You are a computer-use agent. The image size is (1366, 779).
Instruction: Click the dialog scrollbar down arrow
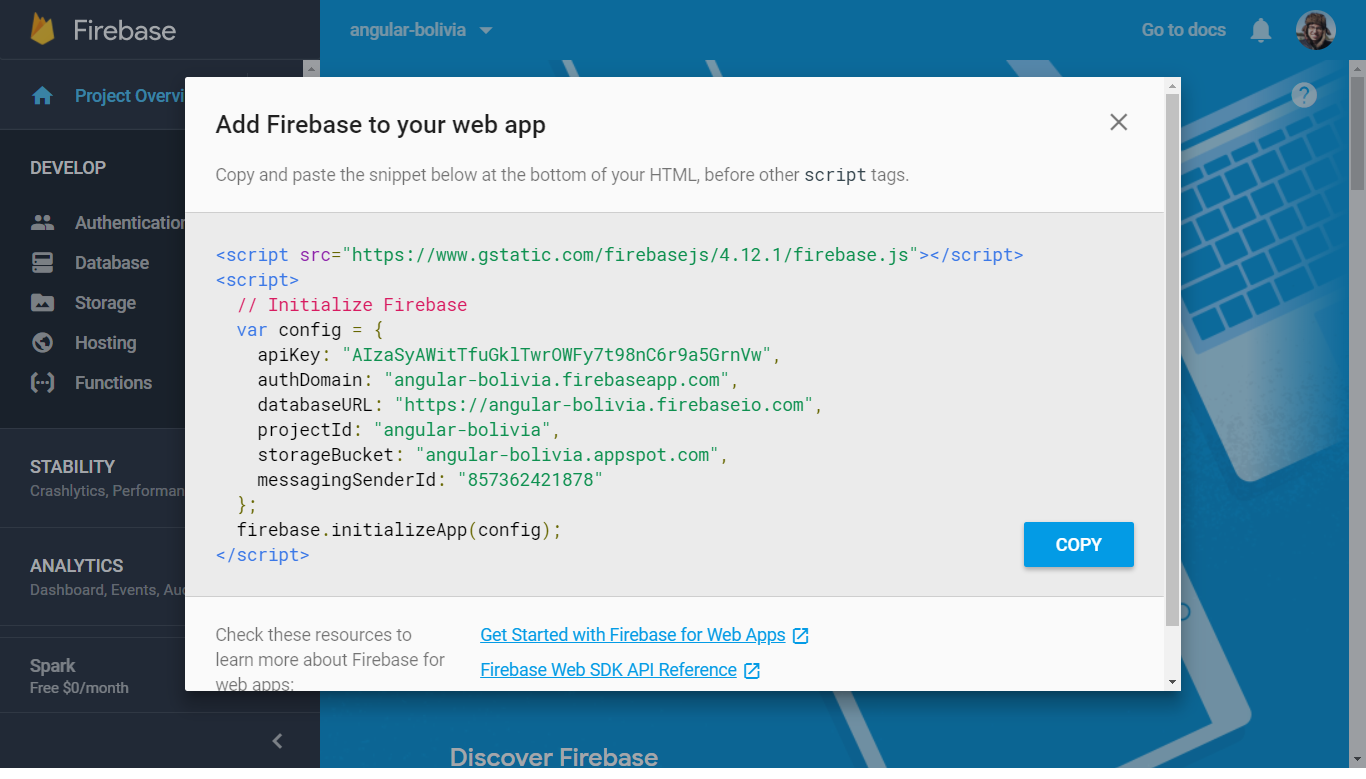tap(1172, 682)
